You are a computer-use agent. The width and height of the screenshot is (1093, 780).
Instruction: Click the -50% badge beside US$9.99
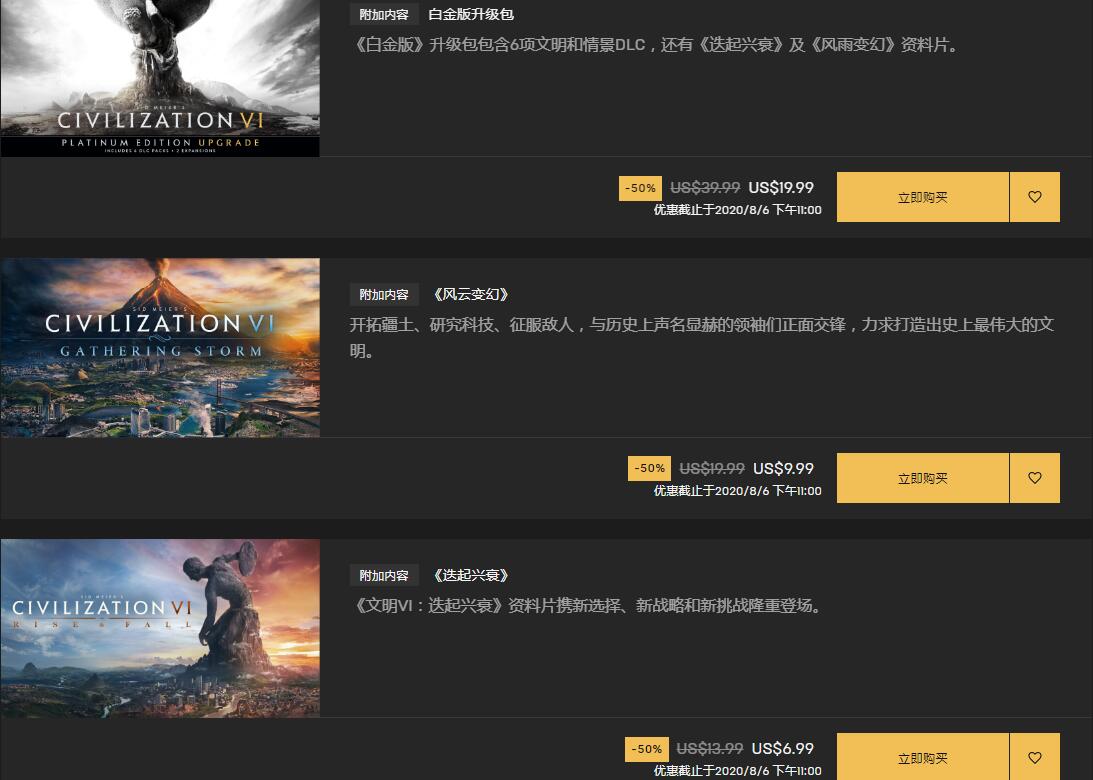(649, 468)
